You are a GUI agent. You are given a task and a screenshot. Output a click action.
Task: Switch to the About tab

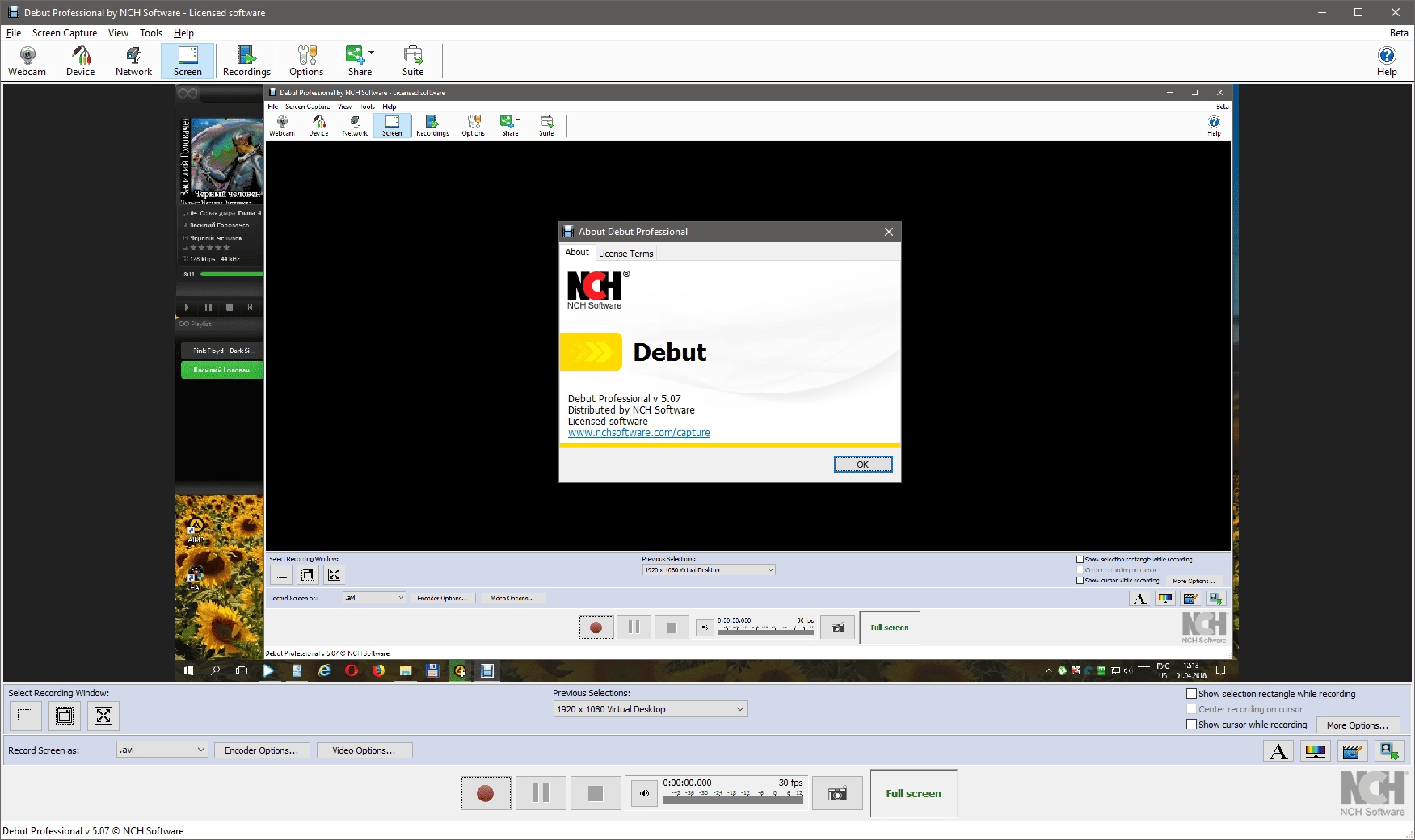pos(577,252)
